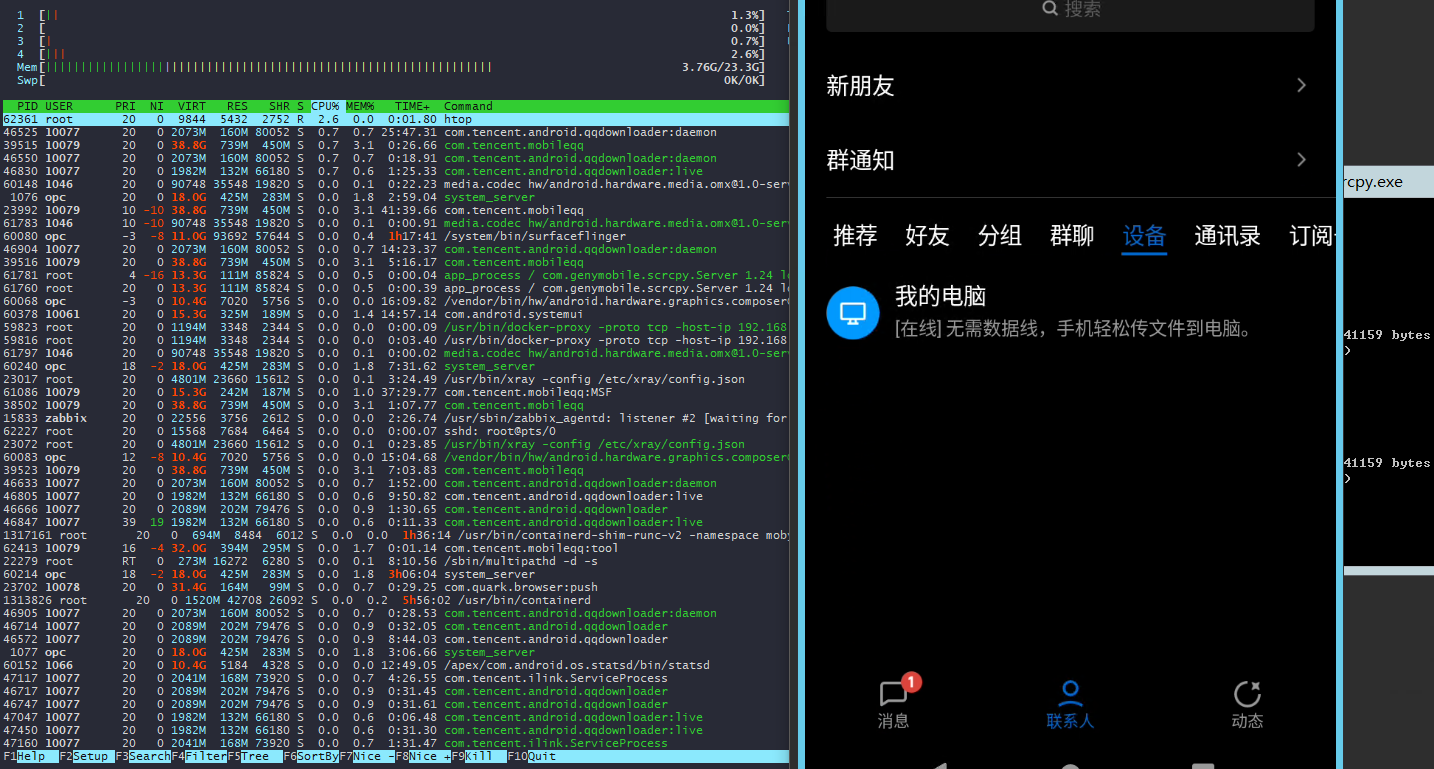Open the 推荐 tab
The image size is (1434, 769).
(855, 236)
